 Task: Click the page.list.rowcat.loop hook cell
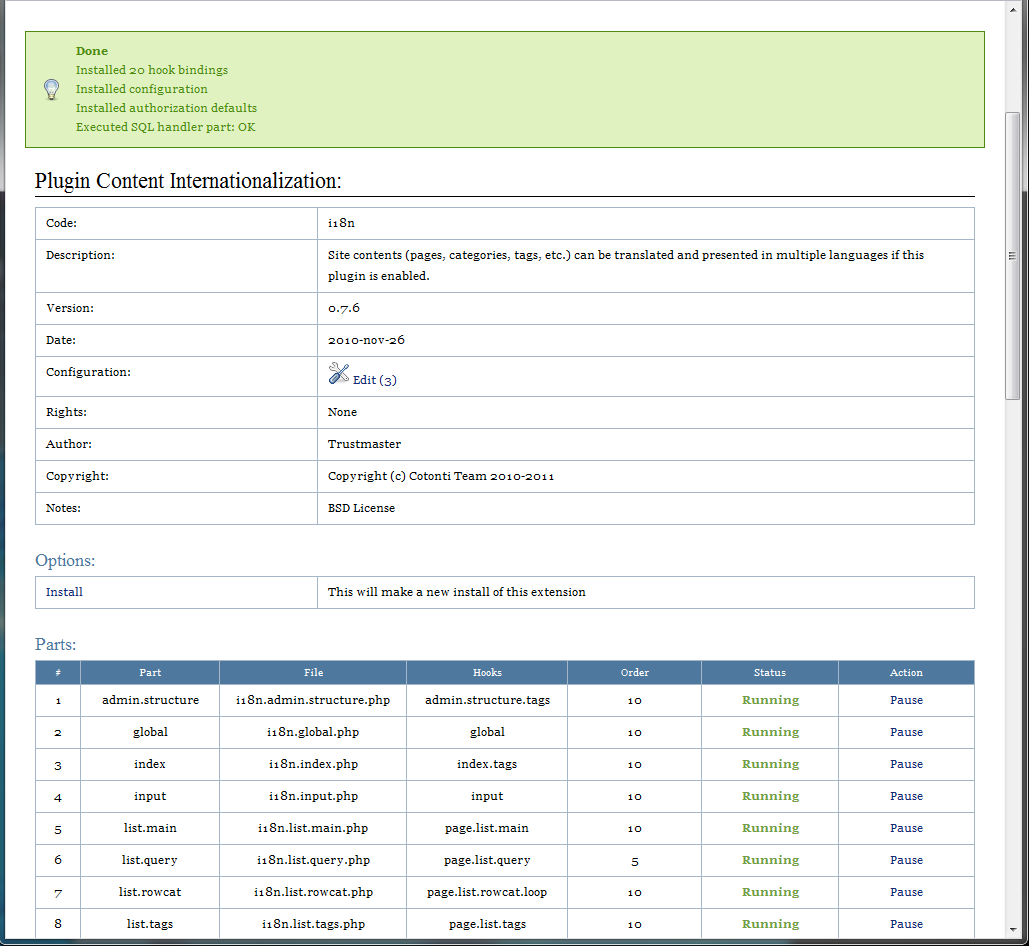point(487,892)
